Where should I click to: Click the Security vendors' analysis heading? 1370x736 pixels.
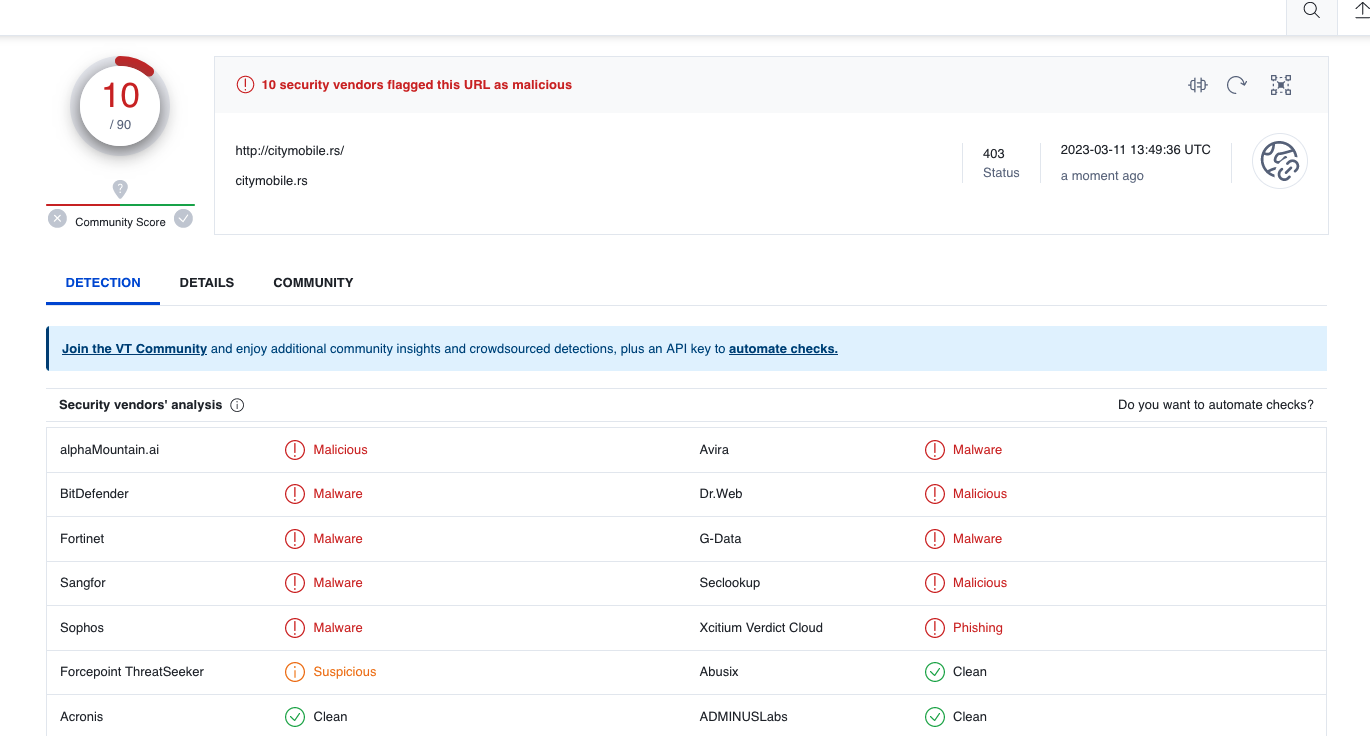click(141, 405)
